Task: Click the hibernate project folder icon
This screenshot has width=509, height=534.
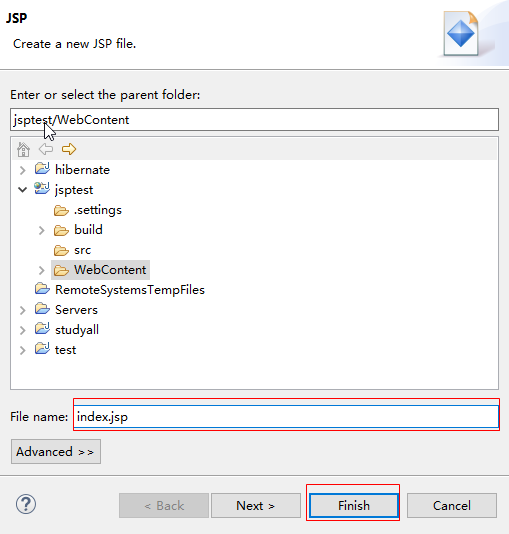Action: (x=42, y=169)
